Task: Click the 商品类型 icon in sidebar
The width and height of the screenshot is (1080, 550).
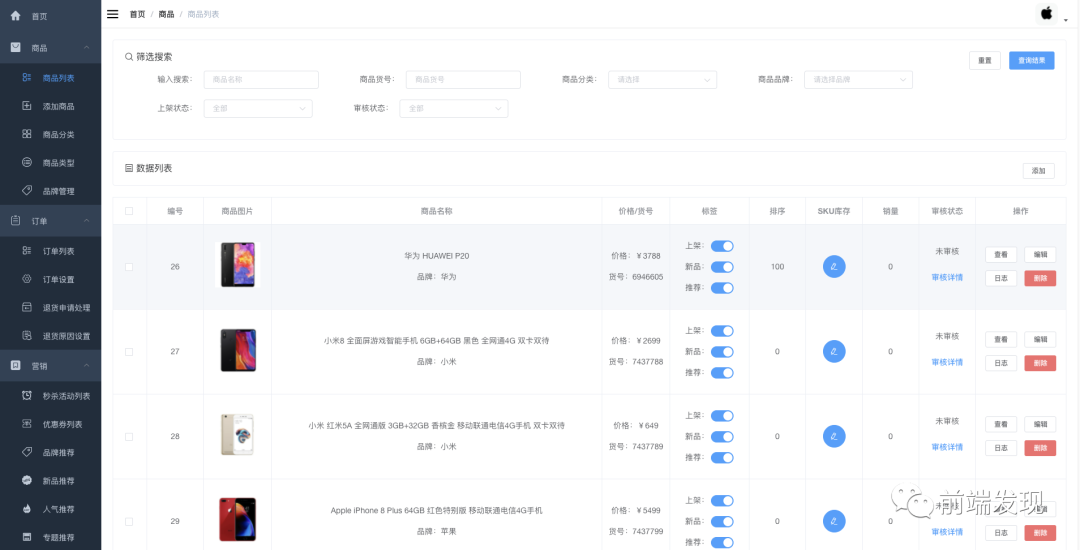Action: (x=27, y=162)
